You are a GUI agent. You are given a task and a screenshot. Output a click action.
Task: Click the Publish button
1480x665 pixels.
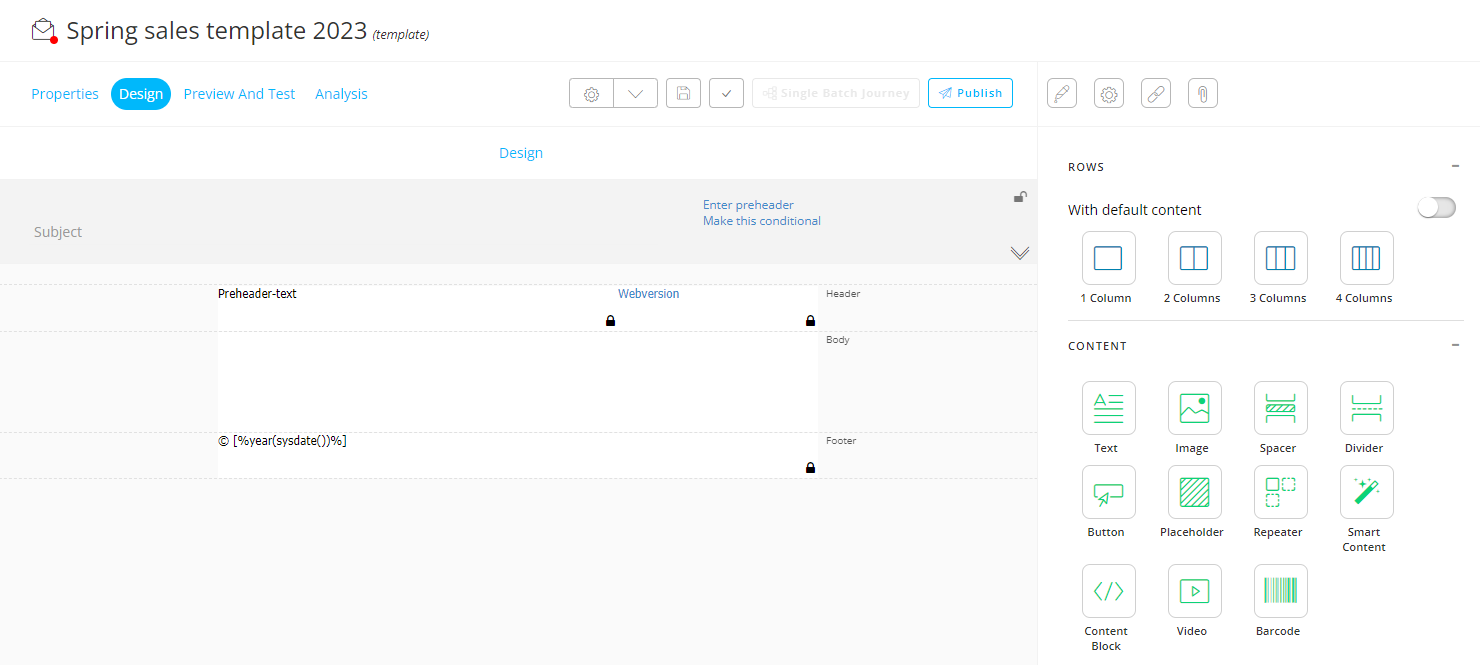point(970,93)
